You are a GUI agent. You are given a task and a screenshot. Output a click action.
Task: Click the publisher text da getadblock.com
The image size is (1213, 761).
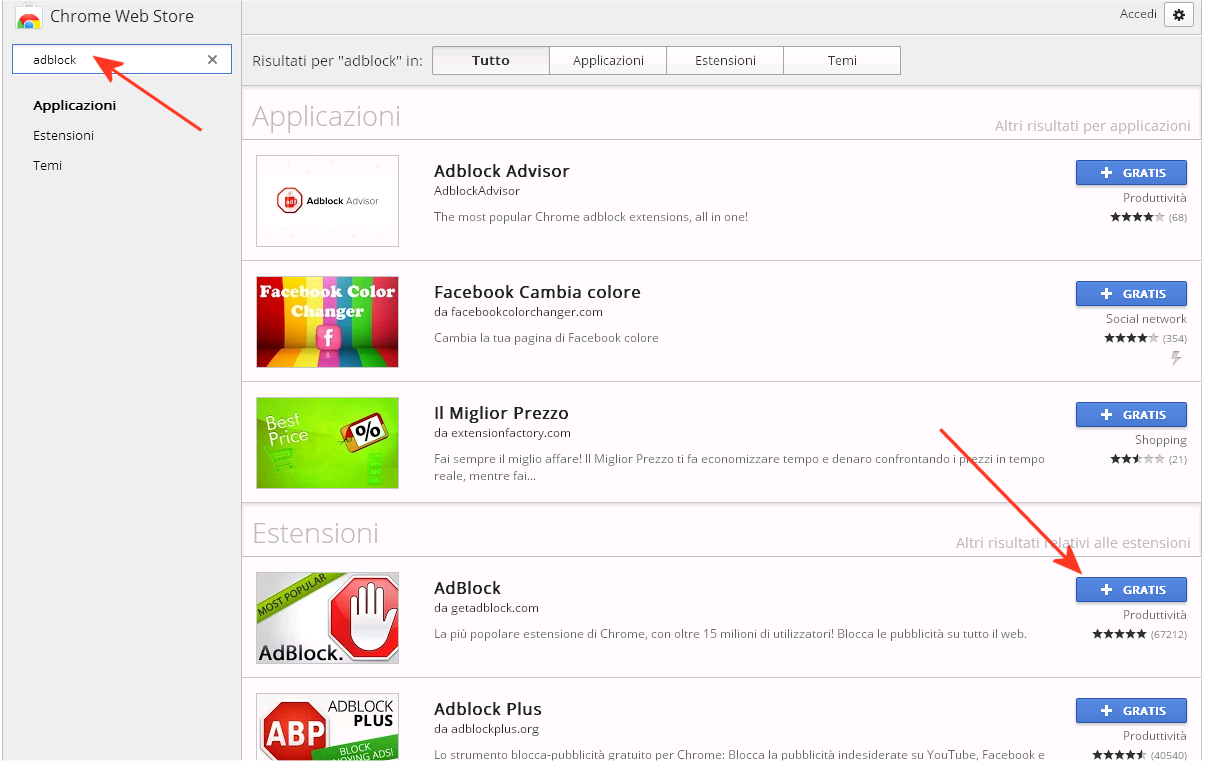pos(486,608)
